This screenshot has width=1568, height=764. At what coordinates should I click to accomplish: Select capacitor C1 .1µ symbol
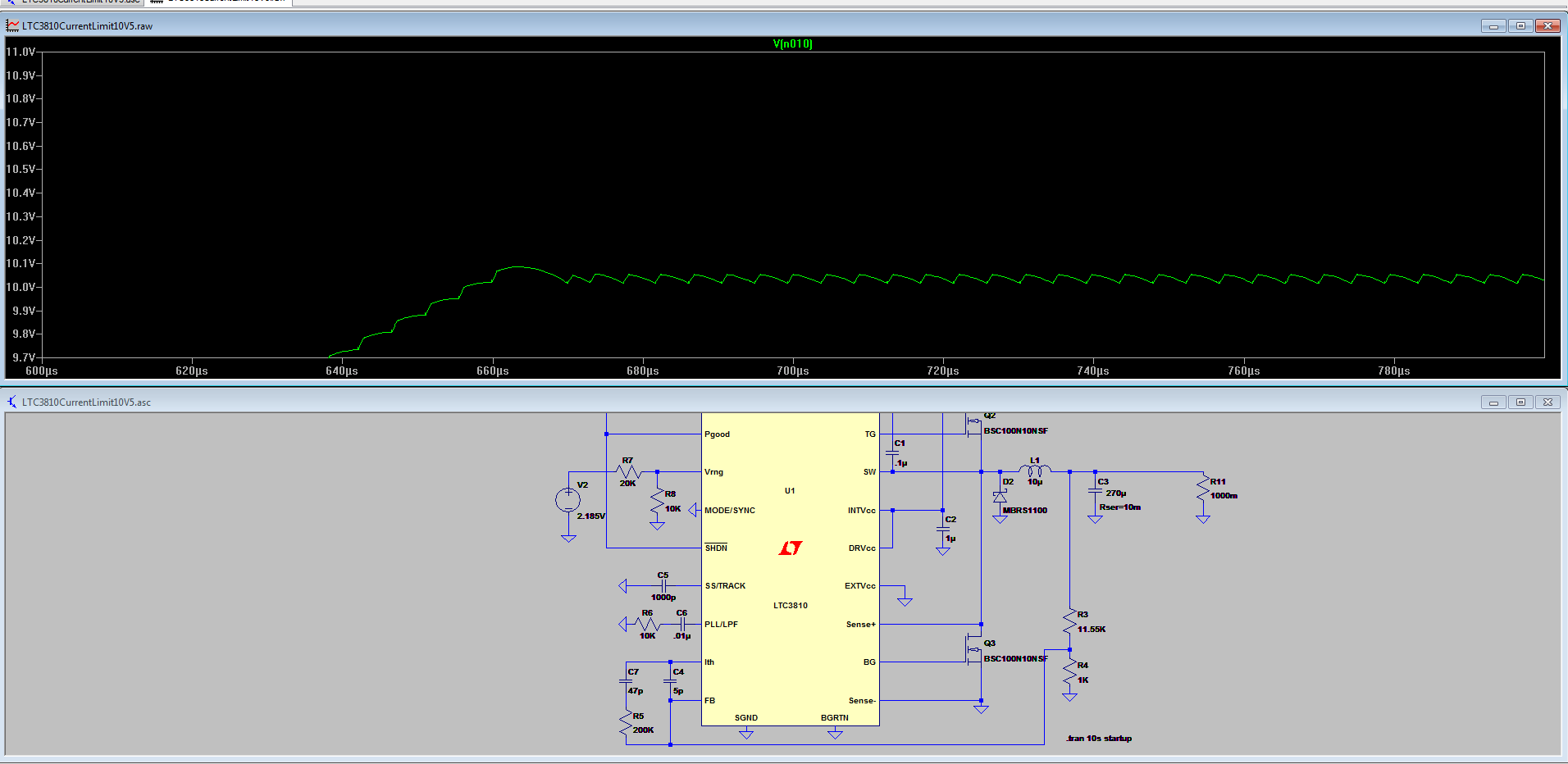pyautogui.click(x=892, y=452)
